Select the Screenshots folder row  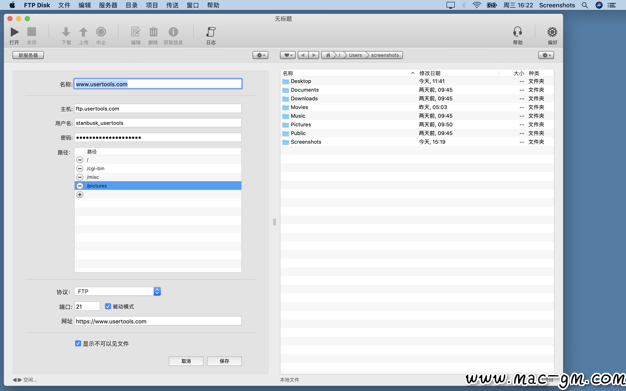[417, 142]
